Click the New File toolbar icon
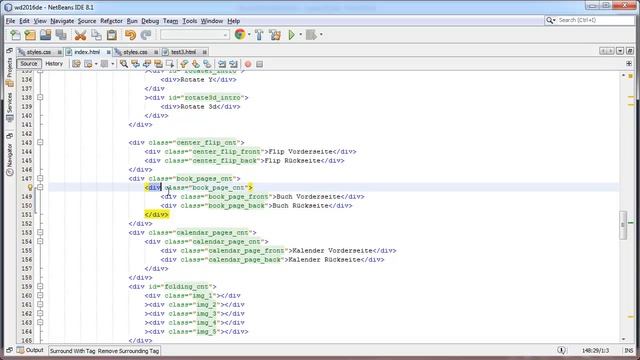 click(x=15, y=35)
